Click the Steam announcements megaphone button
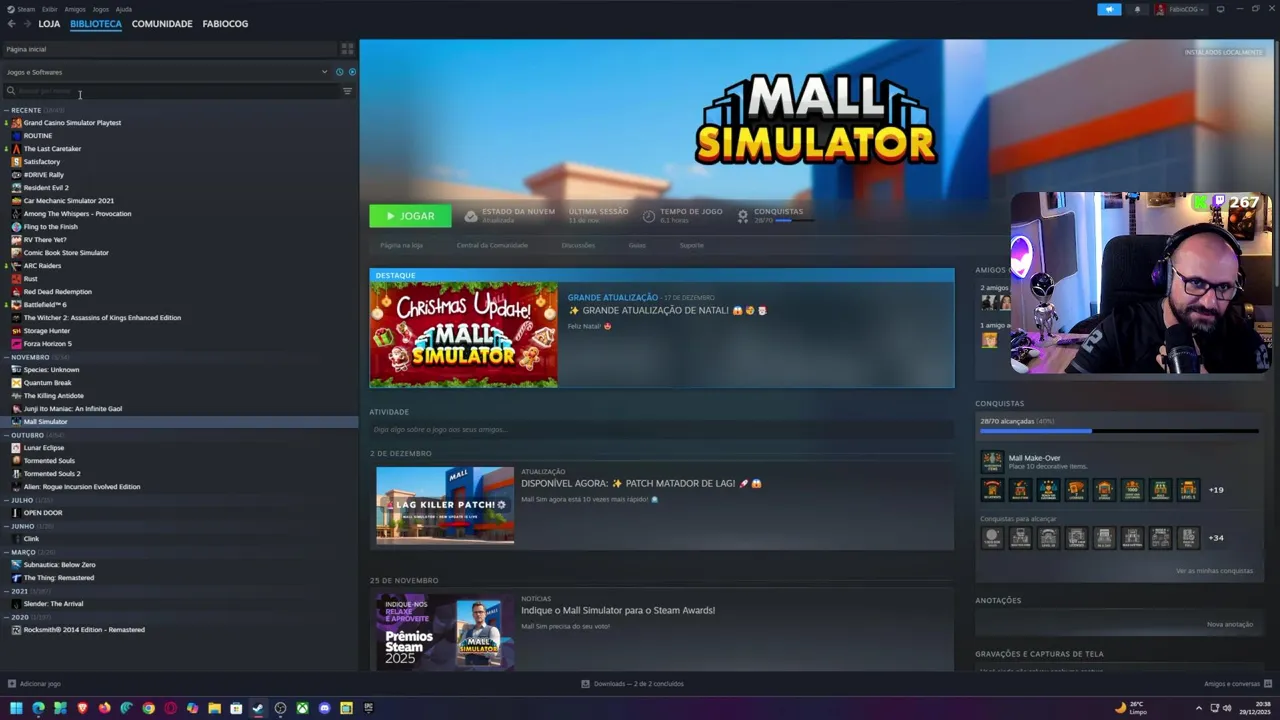This screenshot has width=1280, height=720. (1109, 9)
